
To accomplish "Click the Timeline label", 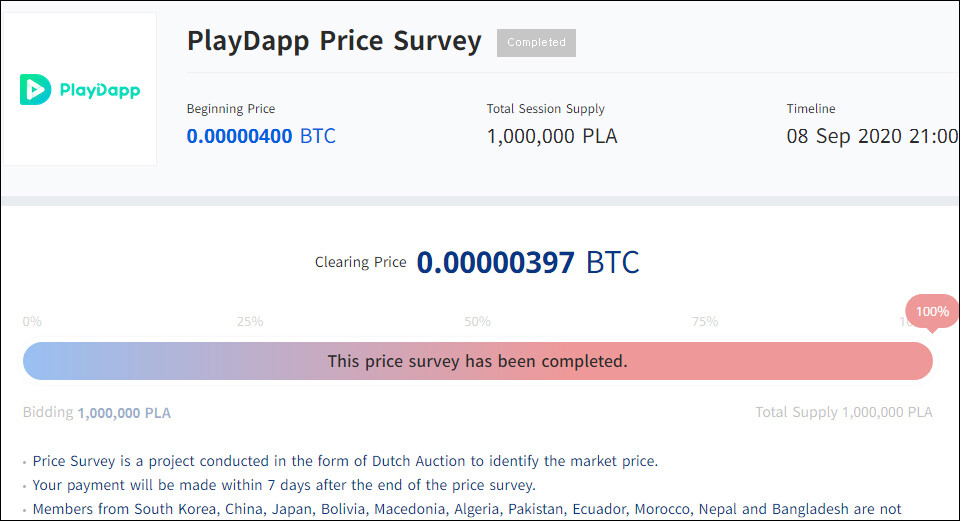I will [x=810, y=109].
